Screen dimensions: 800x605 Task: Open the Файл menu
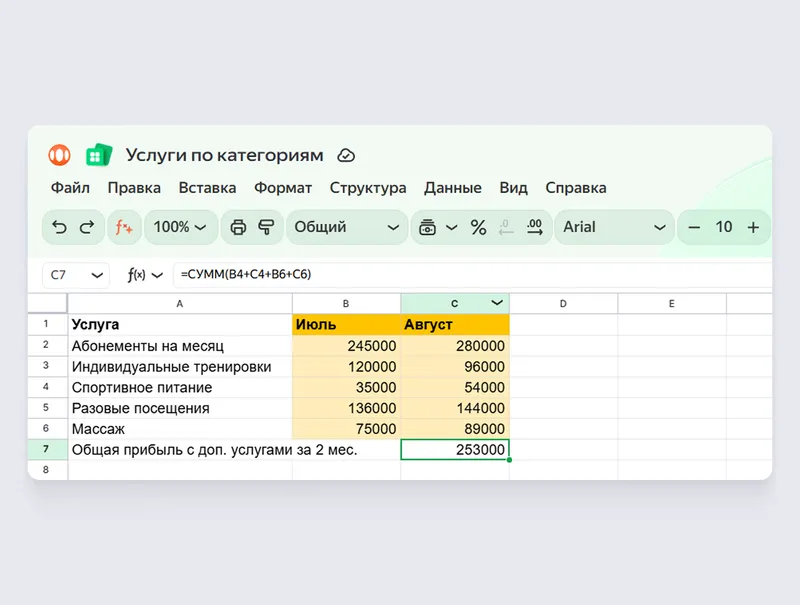[x=70, y=188]
